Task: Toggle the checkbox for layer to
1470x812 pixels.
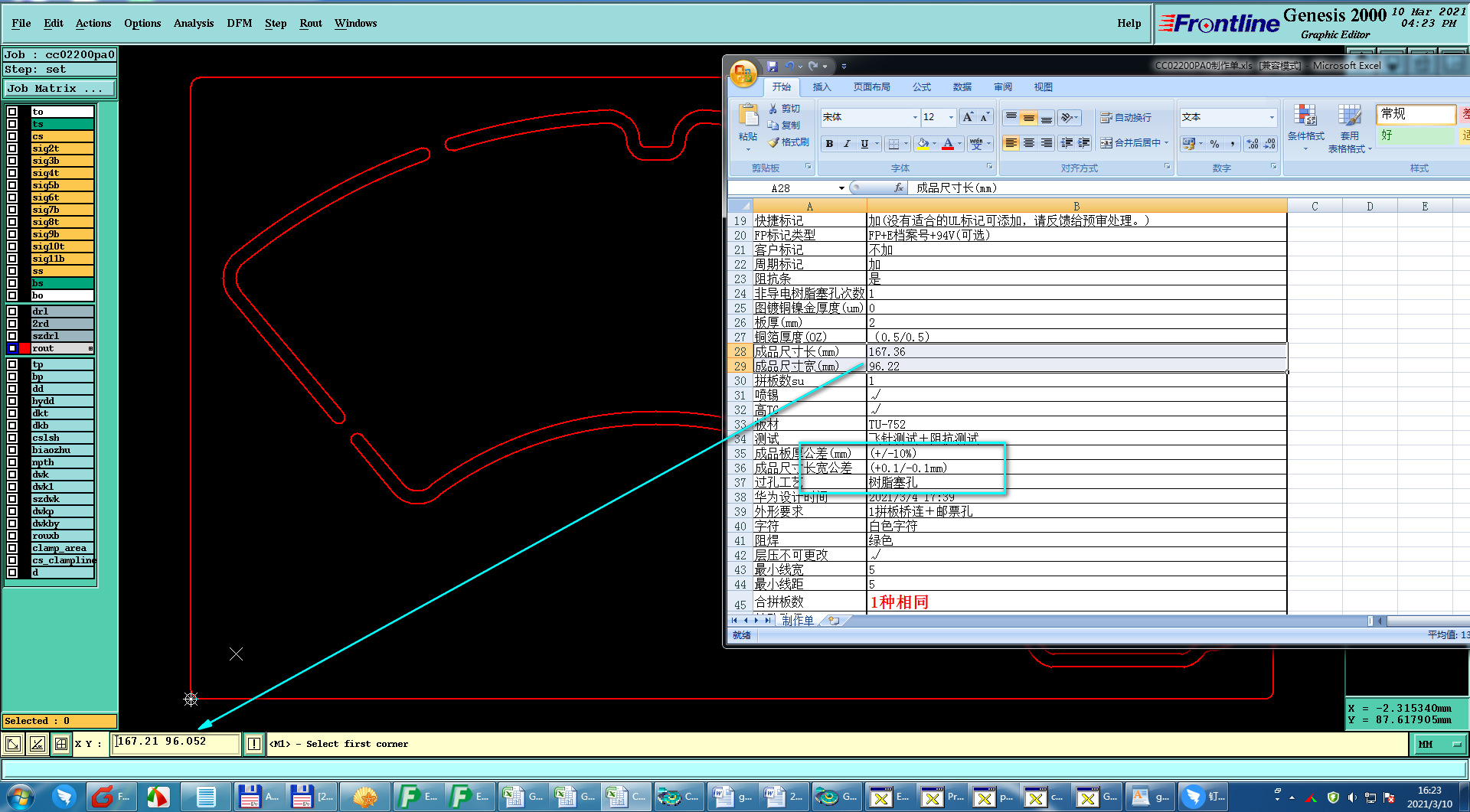Action: (12, 112)
